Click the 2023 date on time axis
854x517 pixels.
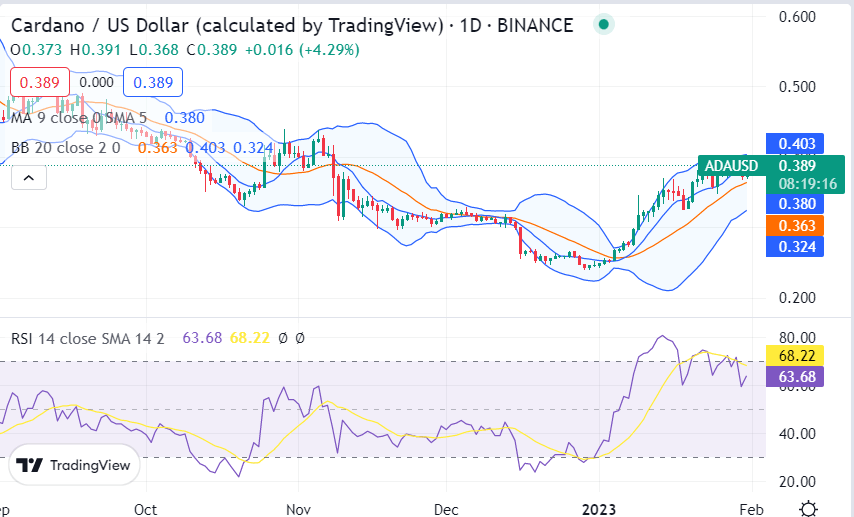(599, 509)
